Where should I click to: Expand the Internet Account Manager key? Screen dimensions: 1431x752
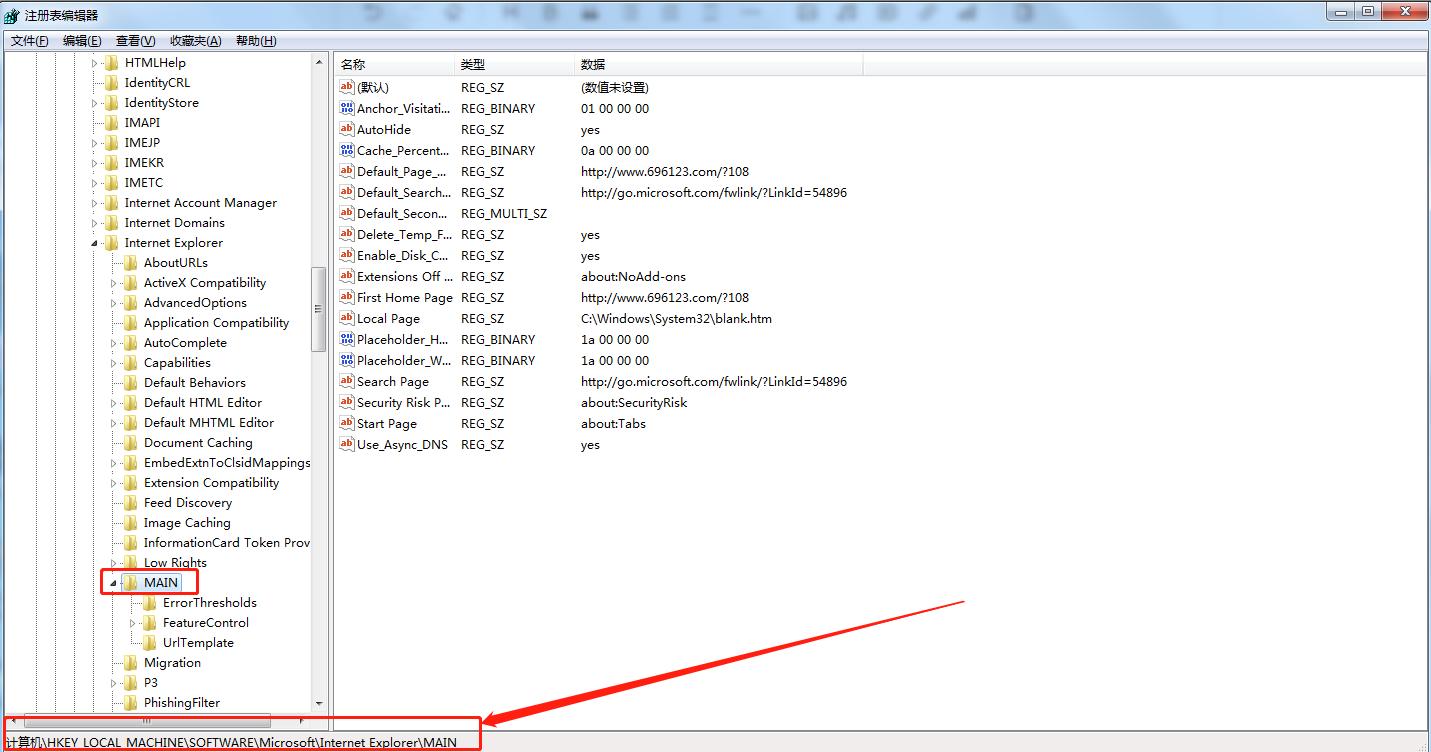pos(95,202)
